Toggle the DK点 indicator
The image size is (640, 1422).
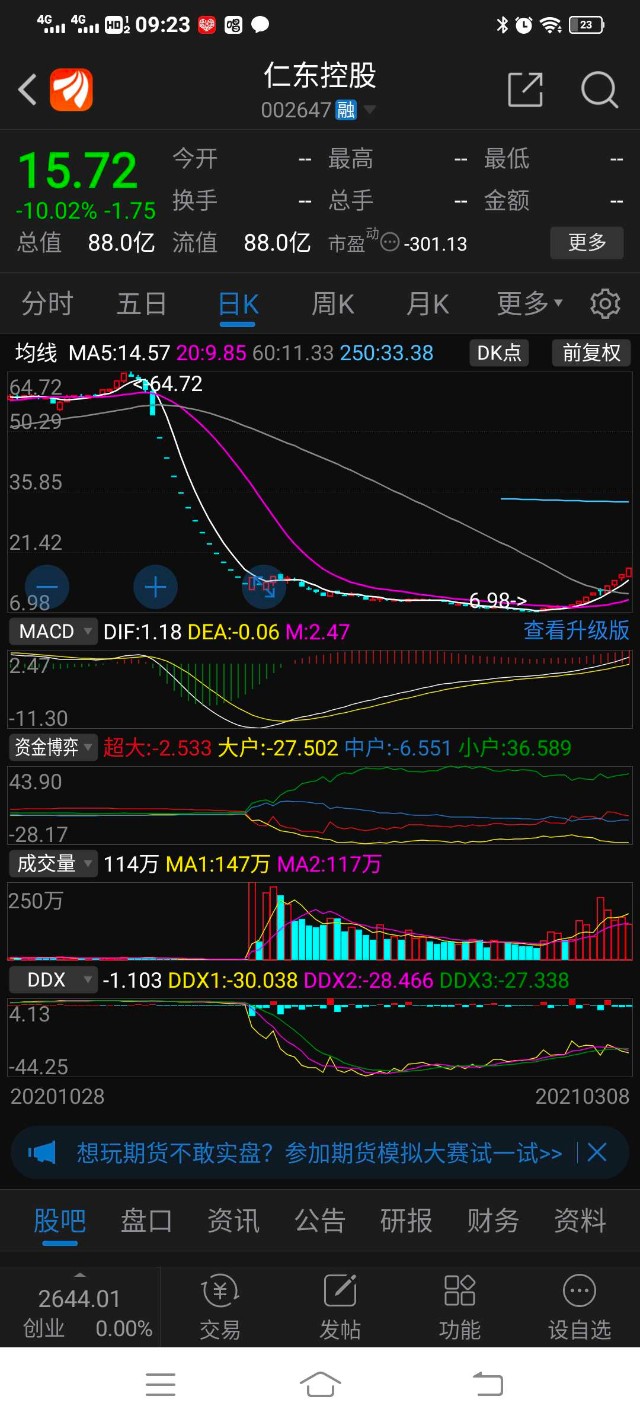click(x=499, y=353)
